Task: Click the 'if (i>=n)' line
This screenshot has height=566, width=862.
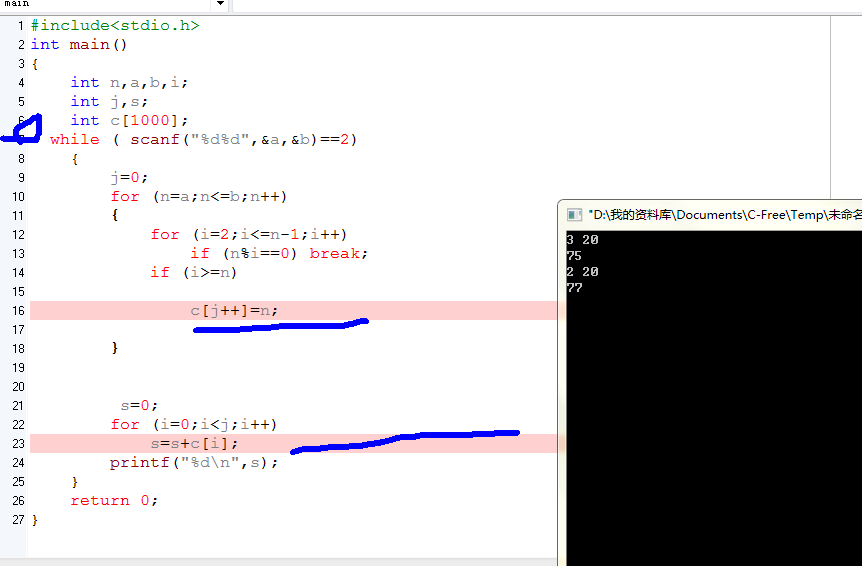Action: click(194, 273)
